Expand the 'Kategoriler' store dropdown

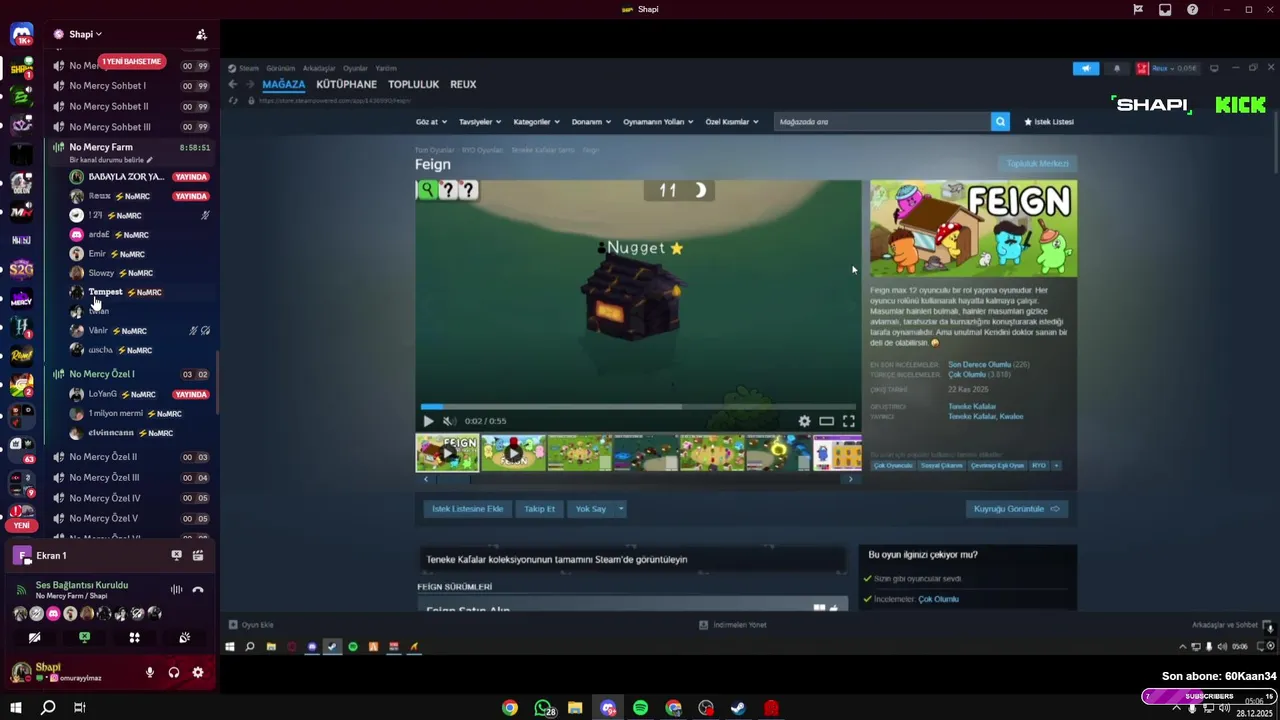(536, 122)
